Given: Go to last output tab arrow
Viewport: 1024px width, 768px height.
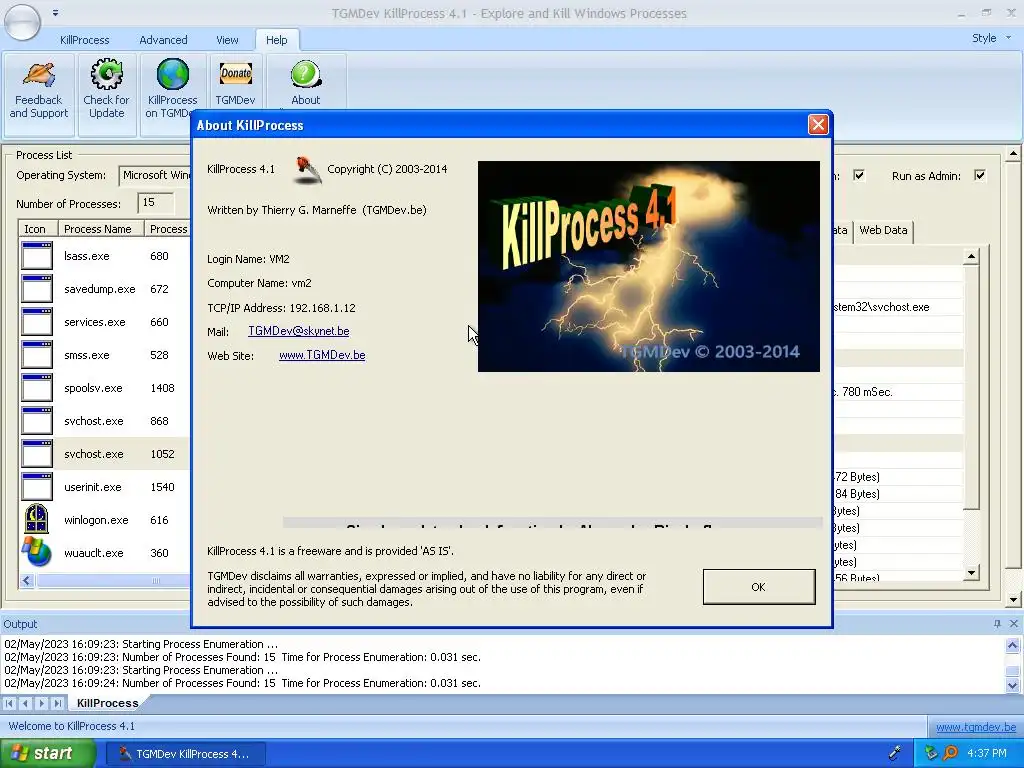Looking at the screenshot, I should 58,703.
